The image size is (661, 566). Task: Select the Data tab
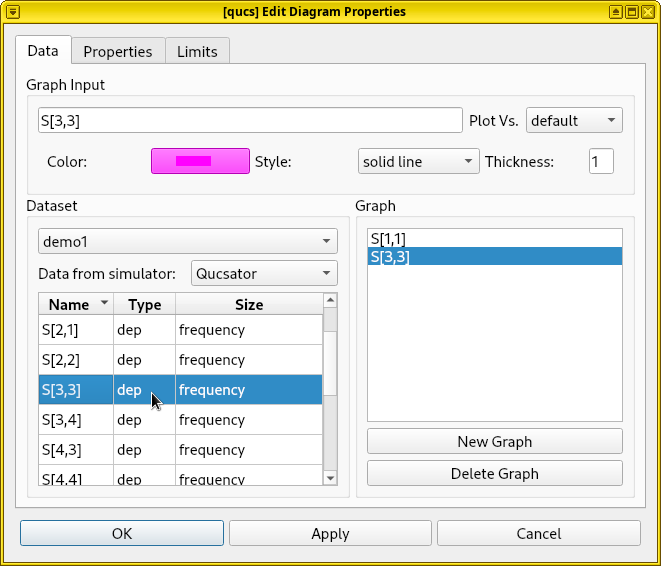(43, 50)
